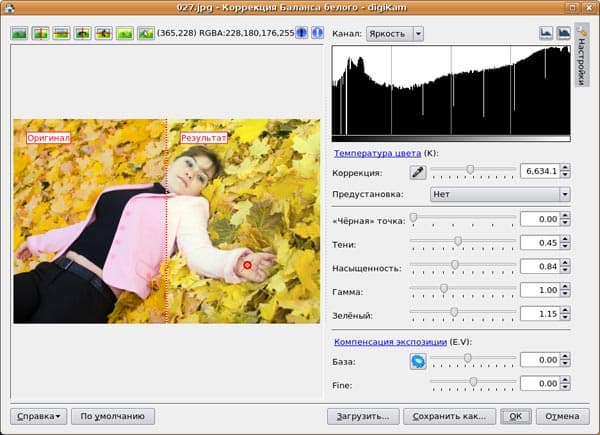Screen dimensions: 600x435
Task: Increase Коррекция value with up arrow
Action: tap(565, 167)
